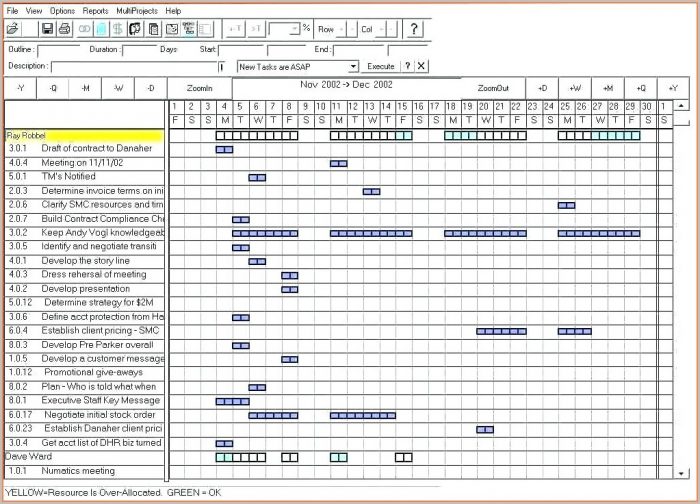Open a project file with folder icon

pyautogui.click(x=12, y=29)
